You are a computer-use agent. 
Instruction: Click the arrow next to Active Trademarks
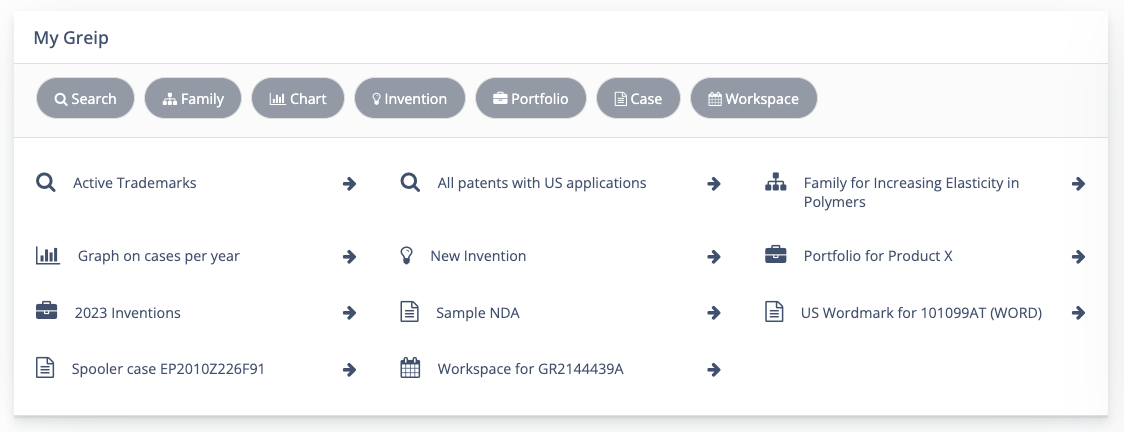(x=349, y=184)
